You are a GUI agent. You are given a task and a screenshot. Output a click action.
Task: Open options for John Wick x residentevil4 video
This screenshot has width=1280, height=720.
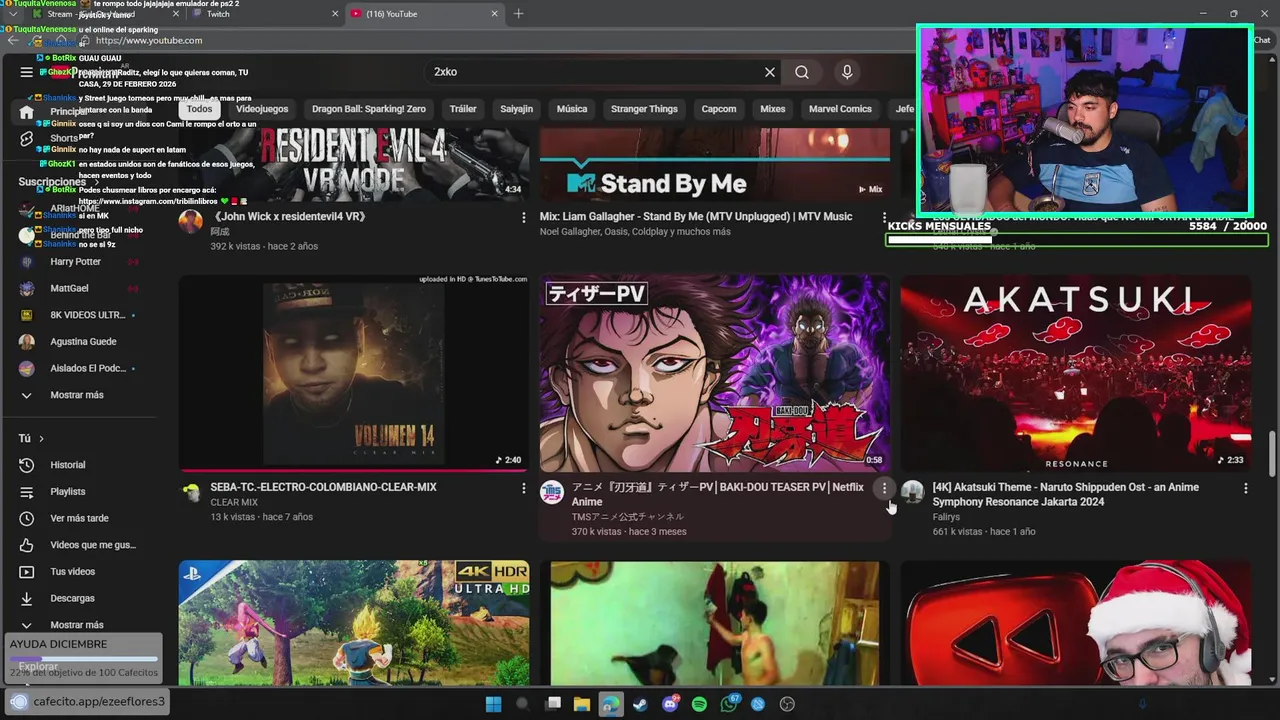point(523,217)
